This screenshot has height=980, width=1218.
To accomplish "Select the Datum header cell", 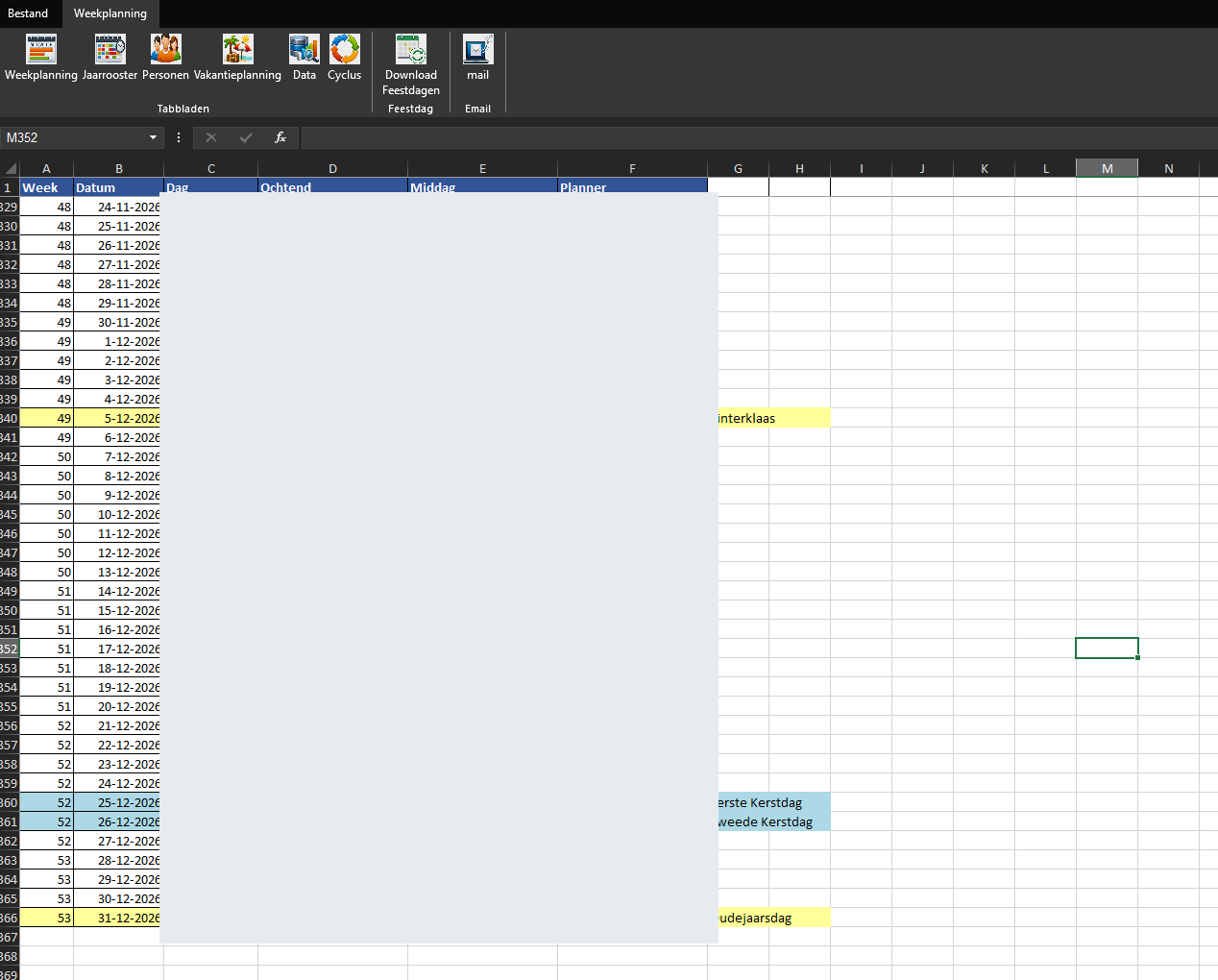I will click(x=118, y=187).
